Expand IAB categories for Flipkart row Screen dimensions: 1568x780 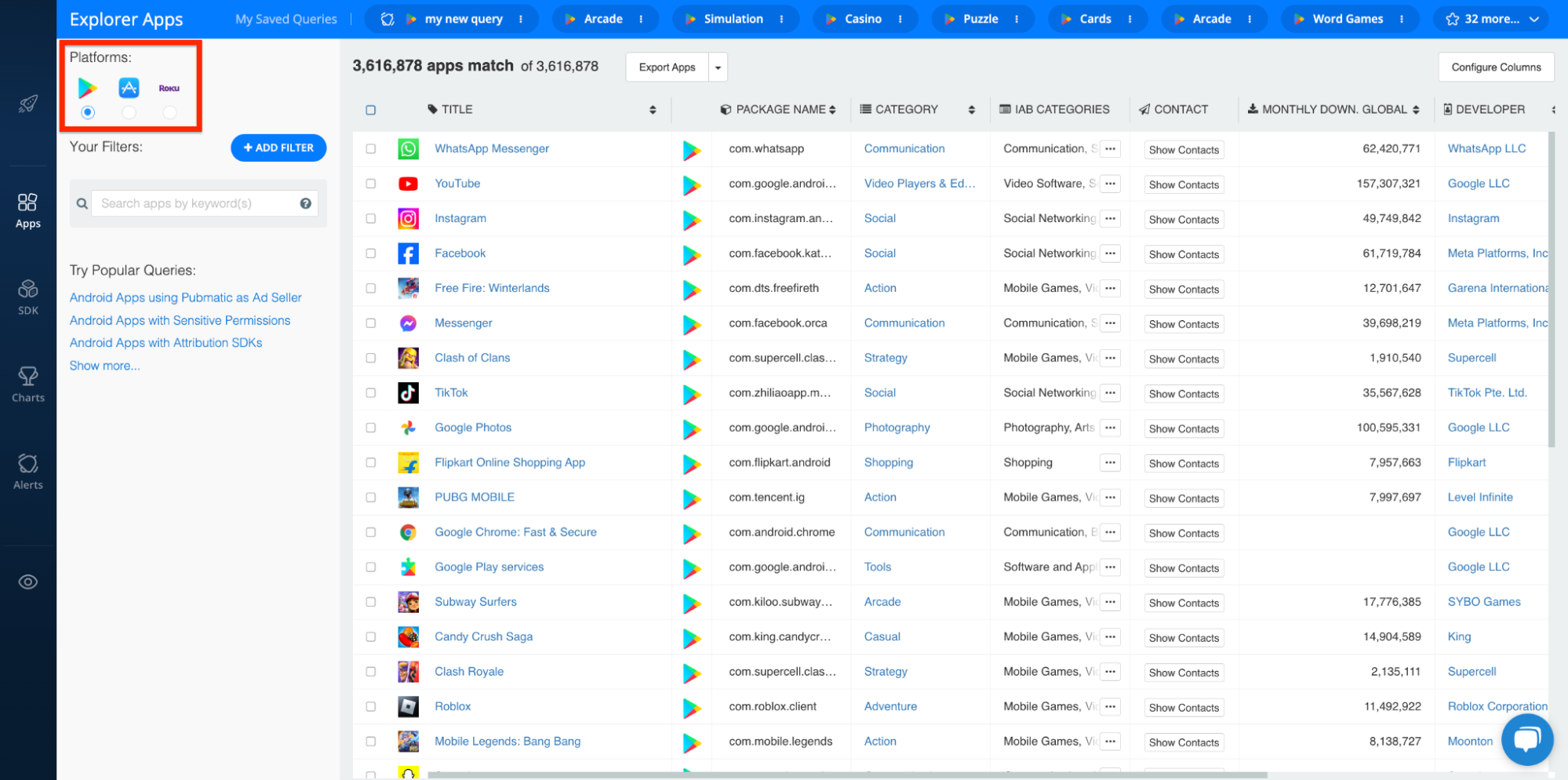[1110, 462]
